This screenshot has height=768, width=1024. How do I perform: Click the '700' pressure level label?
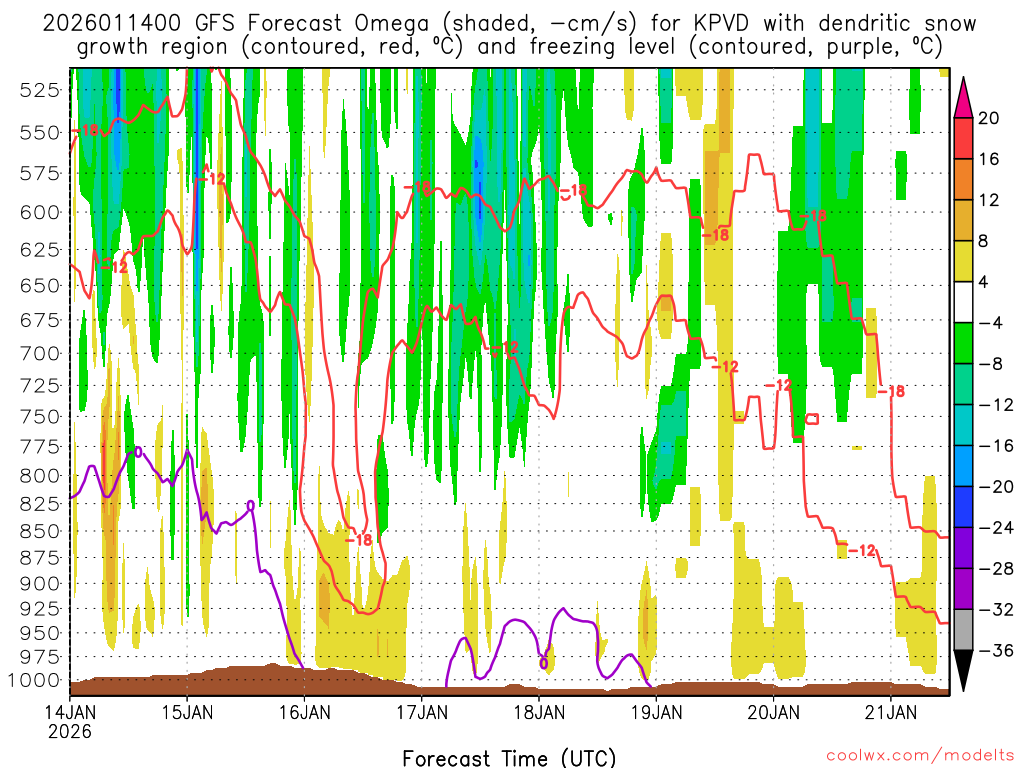40,353
